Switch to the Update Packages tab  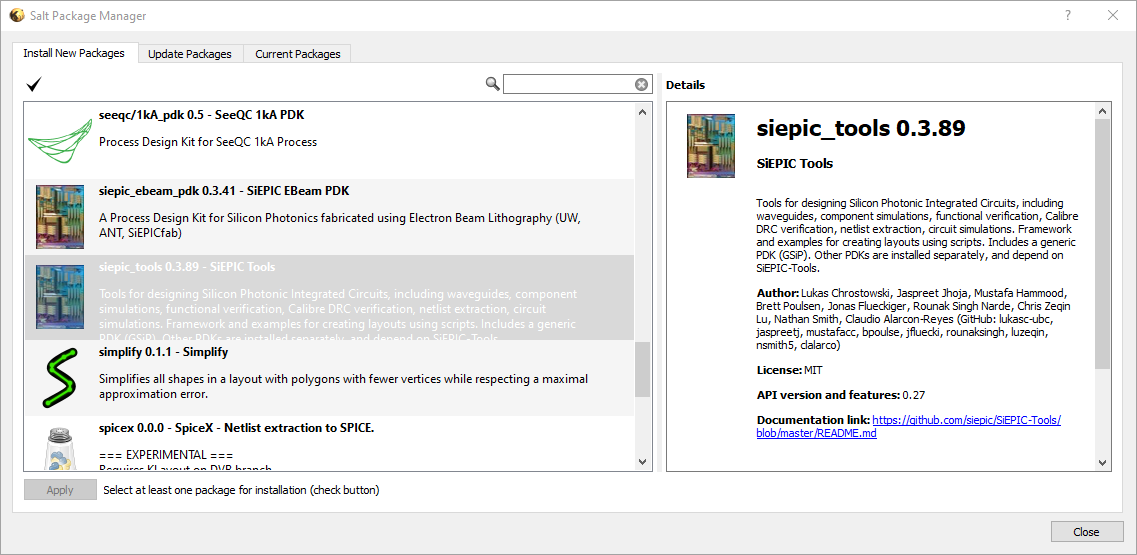(189, 54)
